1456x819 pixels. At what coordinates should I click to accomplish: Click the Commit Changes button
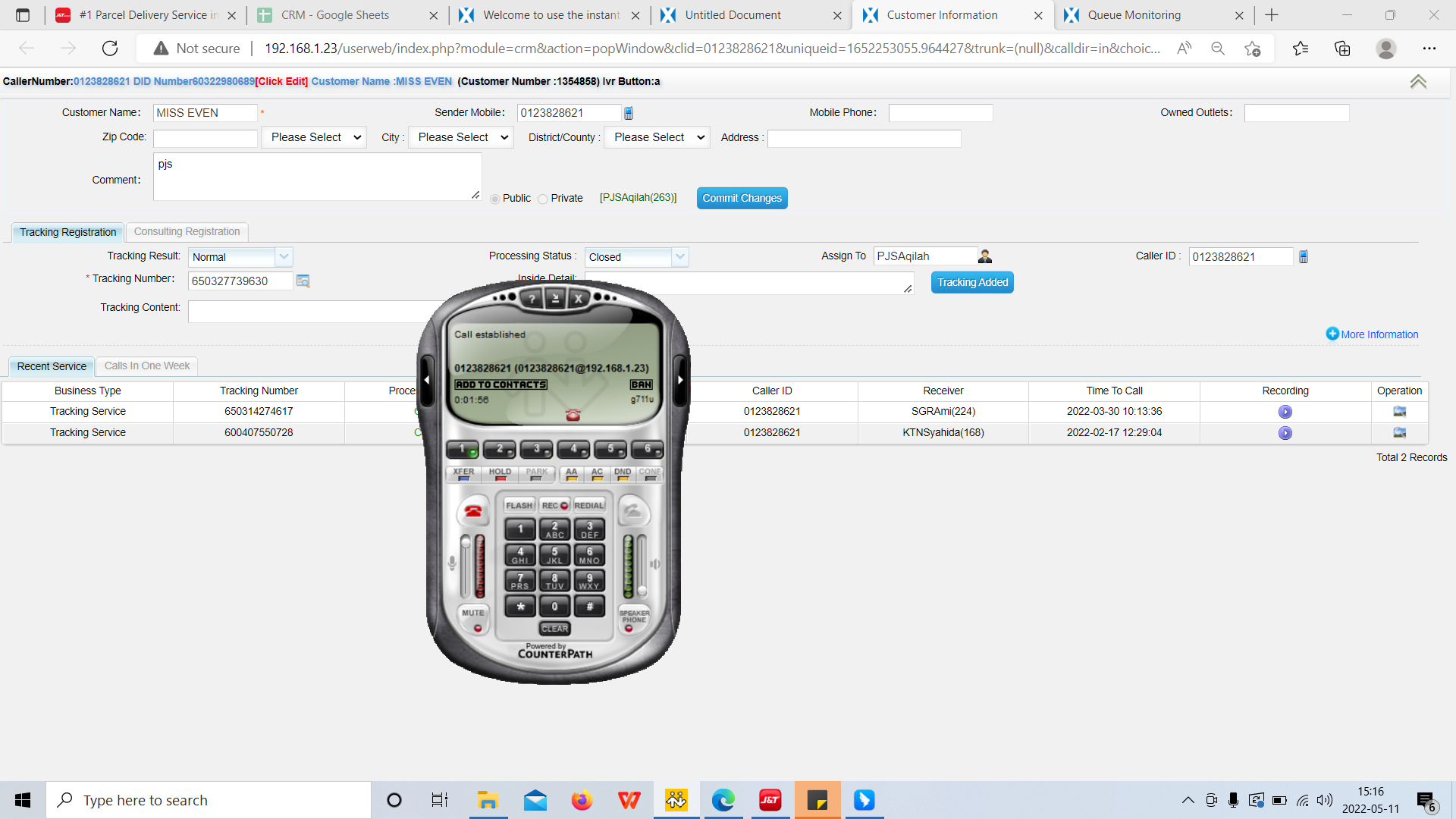tap(742, 198)
